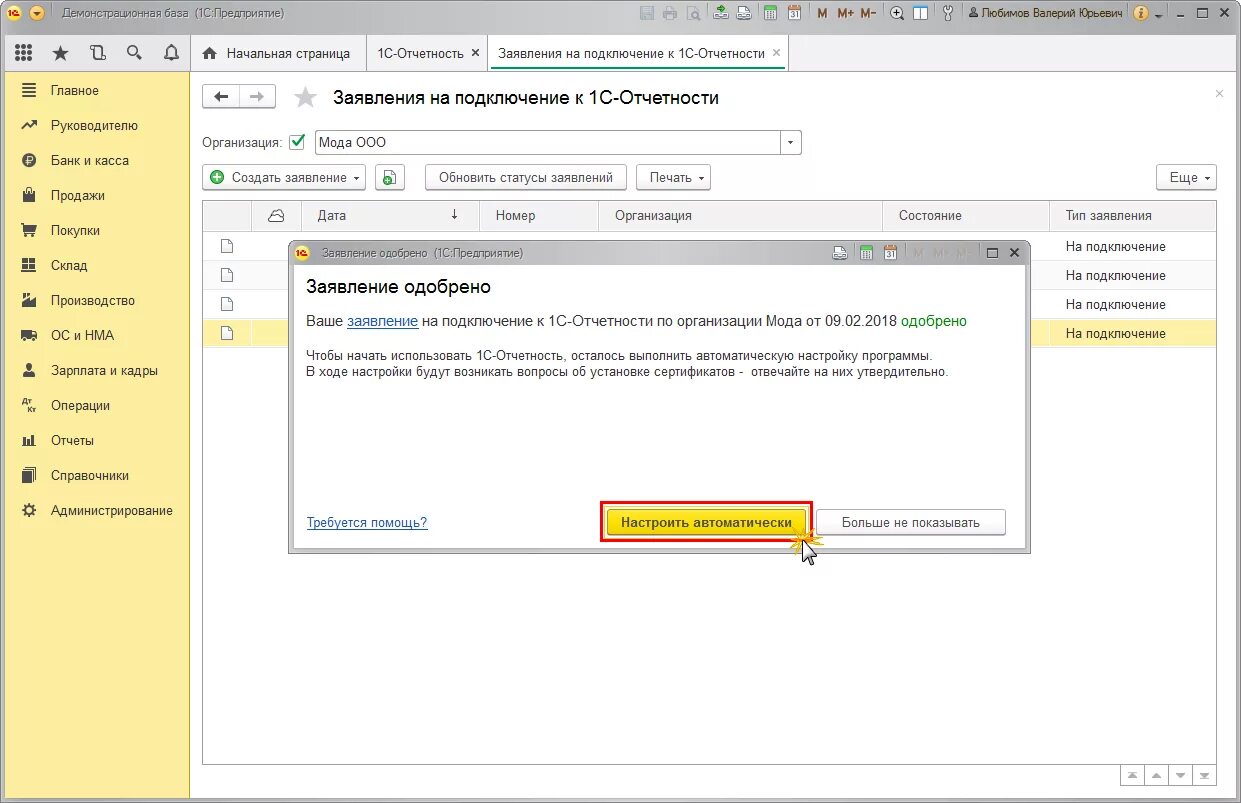Add the form to favorites with the gray star
The height and width of the screenshot is (803, 1241).
(305, 97)
